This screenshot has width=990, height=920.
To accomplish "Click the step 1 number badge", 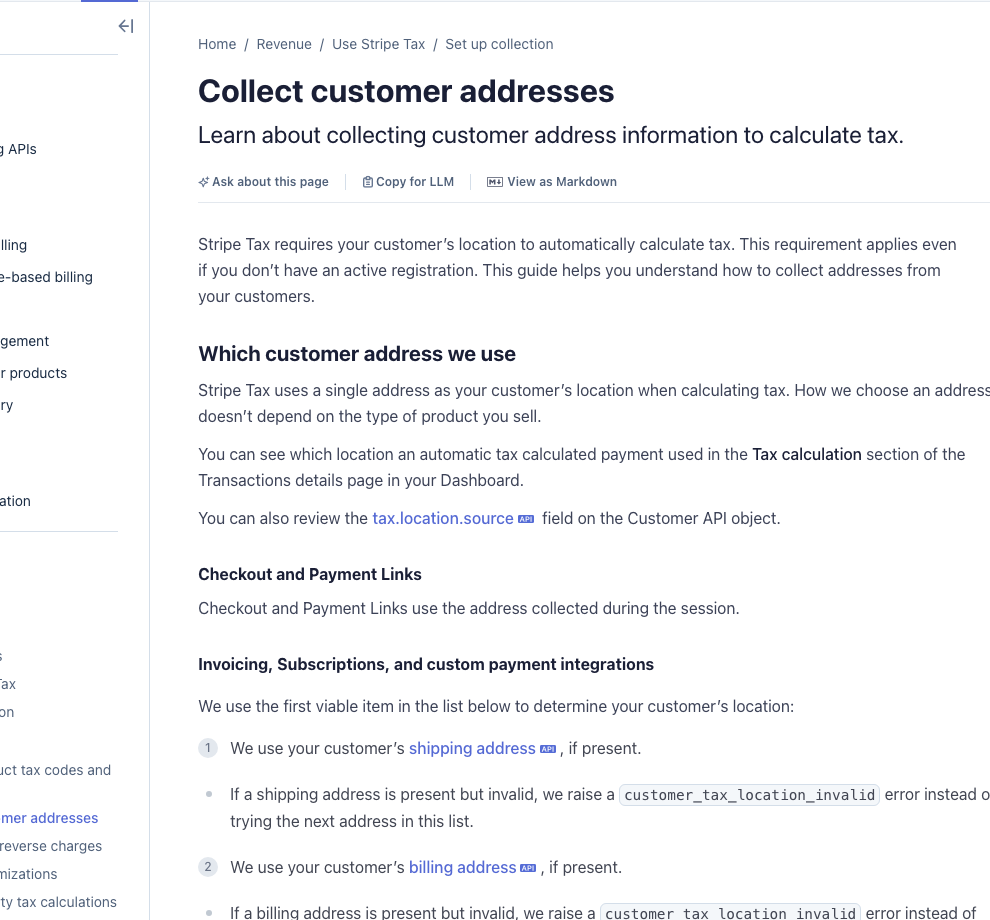I will tap(208, 747).
